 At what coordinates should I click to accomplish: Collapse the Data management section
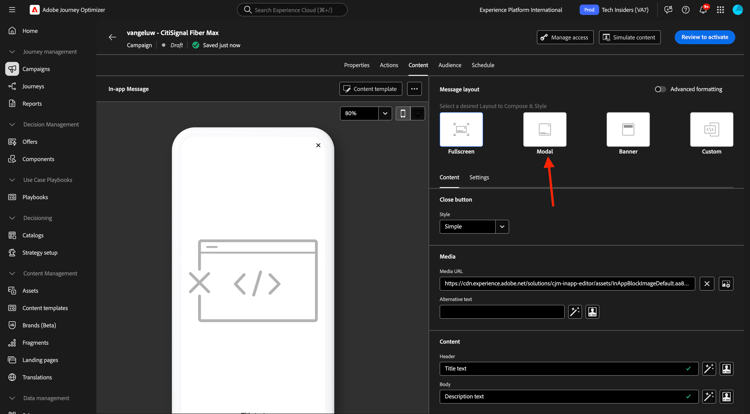(12, 398)
